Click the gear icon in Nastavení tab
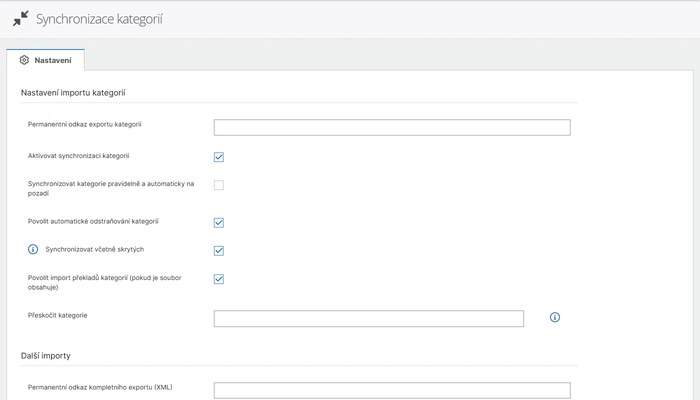This screenshot has height=400, width=700. pyautogui.click(x=24, y=60)
